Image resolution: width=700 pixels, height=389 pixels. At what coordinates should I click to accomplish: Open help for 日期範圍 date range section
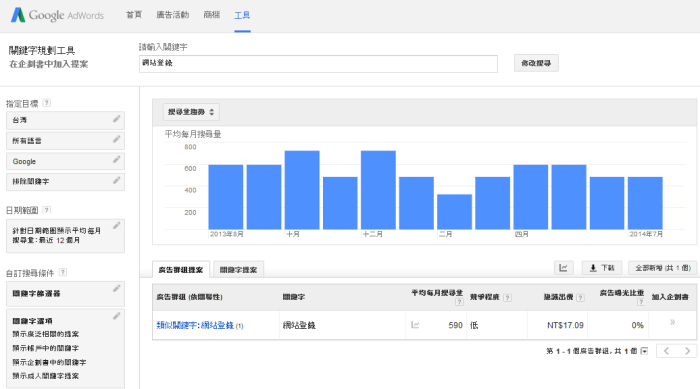46,210
